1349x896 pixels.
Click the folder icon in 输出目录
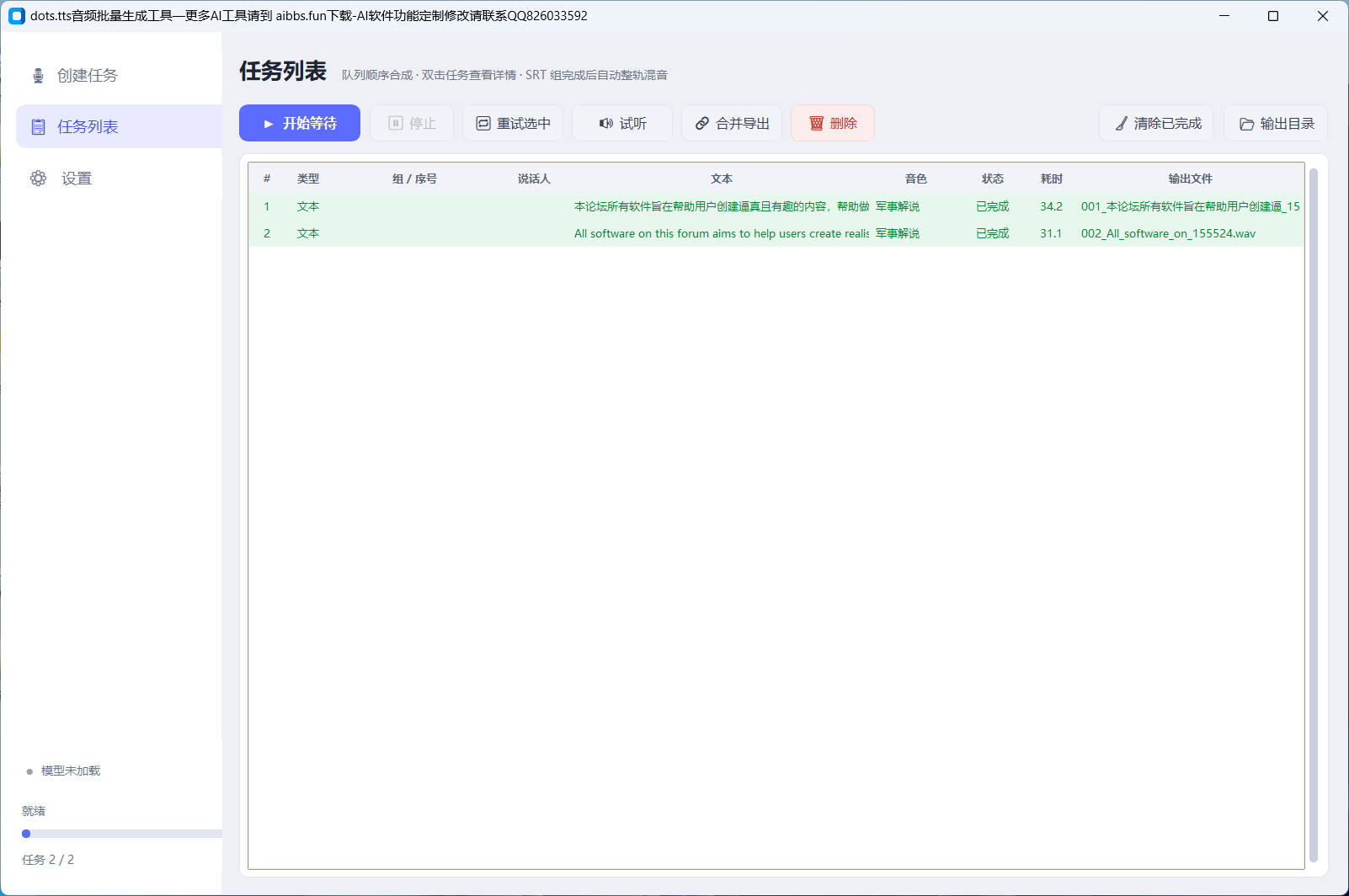[1247, 124]
